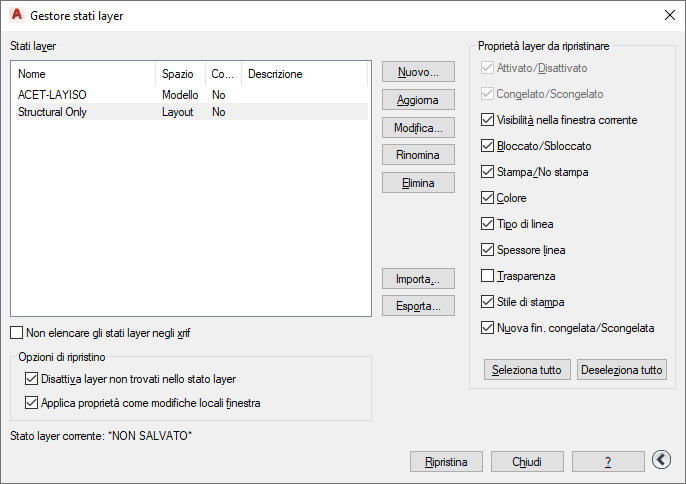Screen dimensions: 686x484
Task: Click the Elimina button
Action: pyautogui.click(x=418, y=184)
